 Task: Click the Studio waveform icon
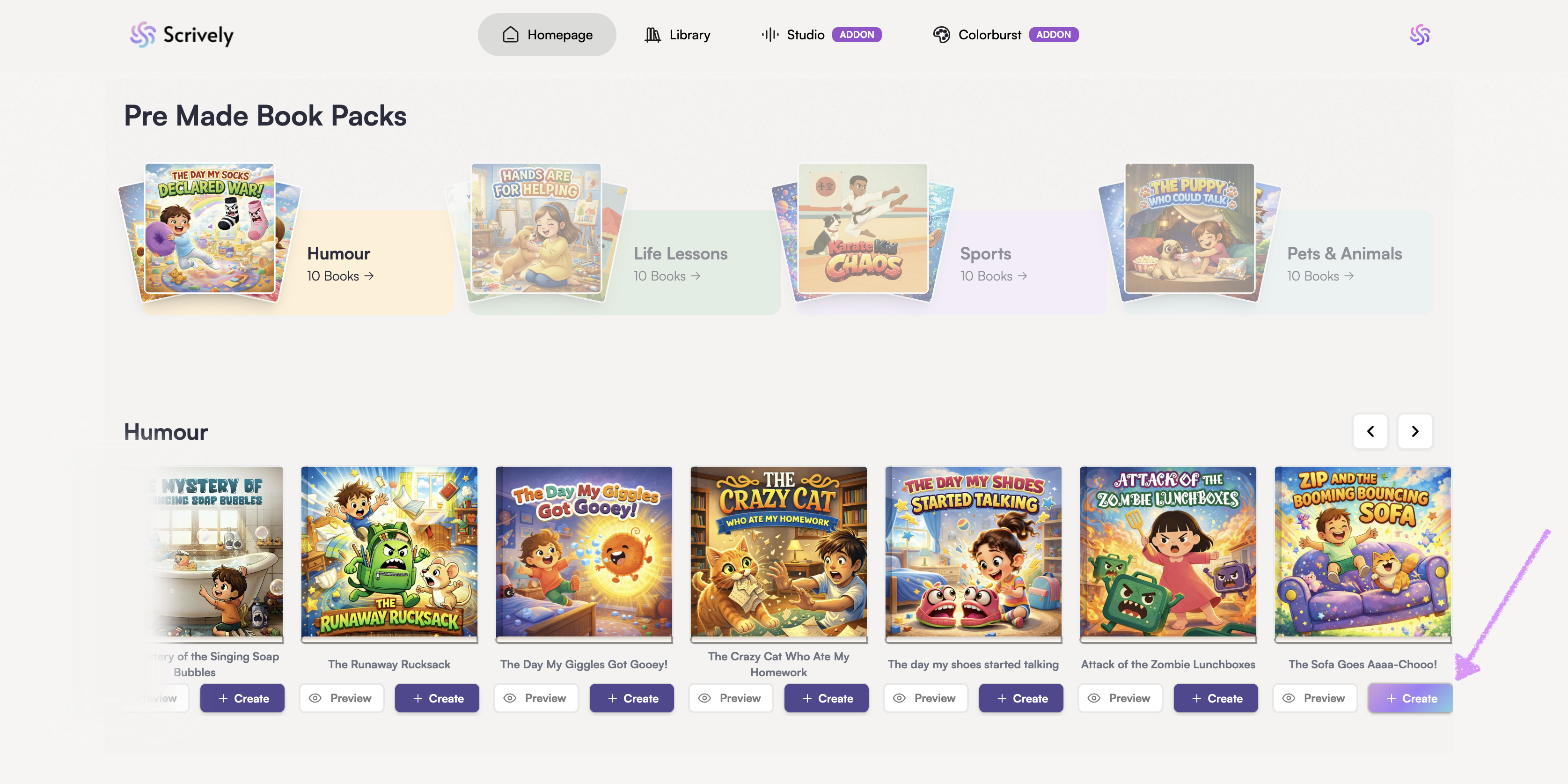769,35
